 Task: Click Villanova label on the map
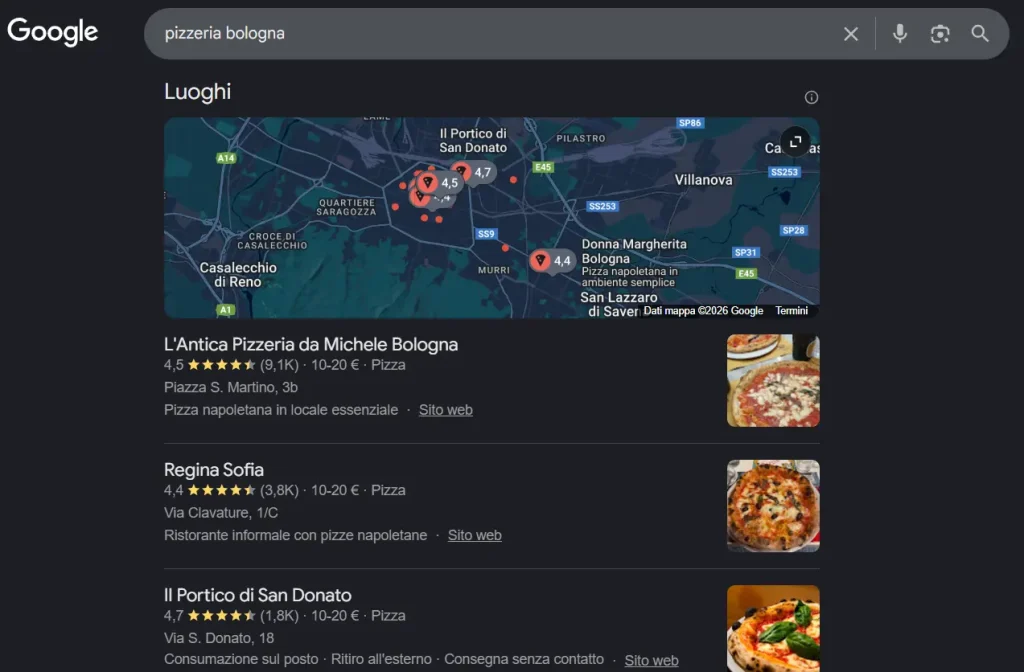[703, 180]
